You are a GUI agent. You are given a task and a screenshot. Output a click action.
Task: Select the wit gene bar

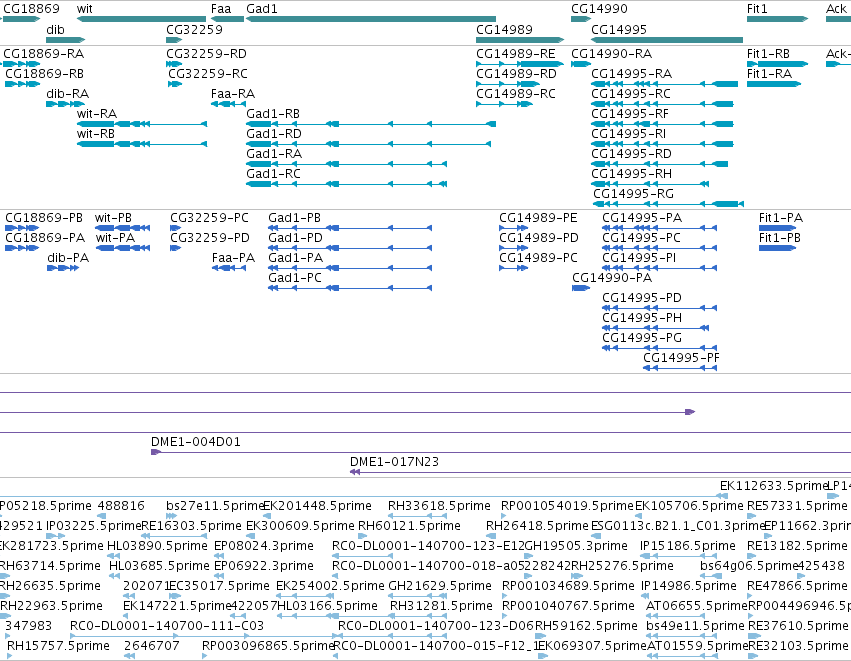tap(141, 19)
